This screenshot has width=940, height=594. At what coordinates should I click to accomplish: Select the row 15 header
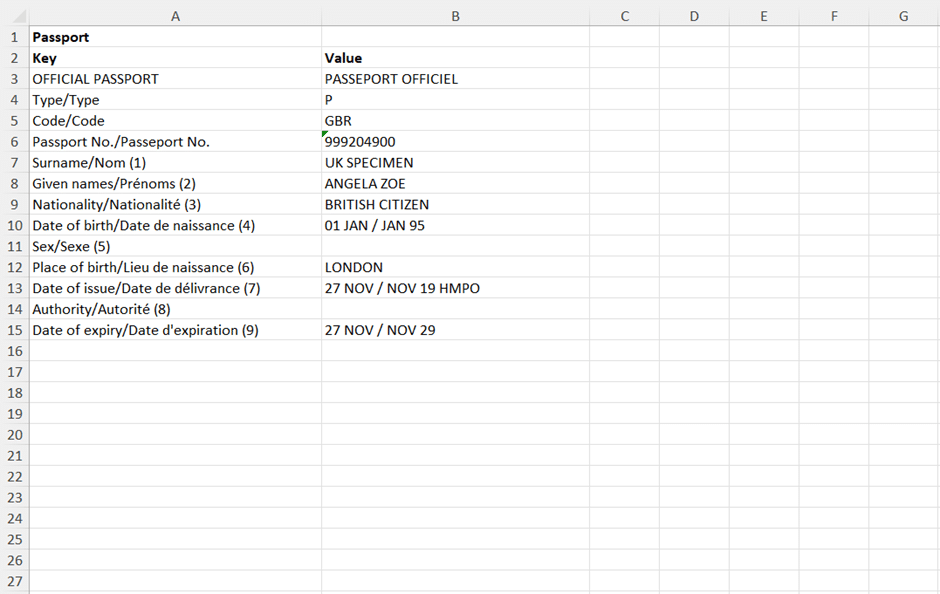14,330
